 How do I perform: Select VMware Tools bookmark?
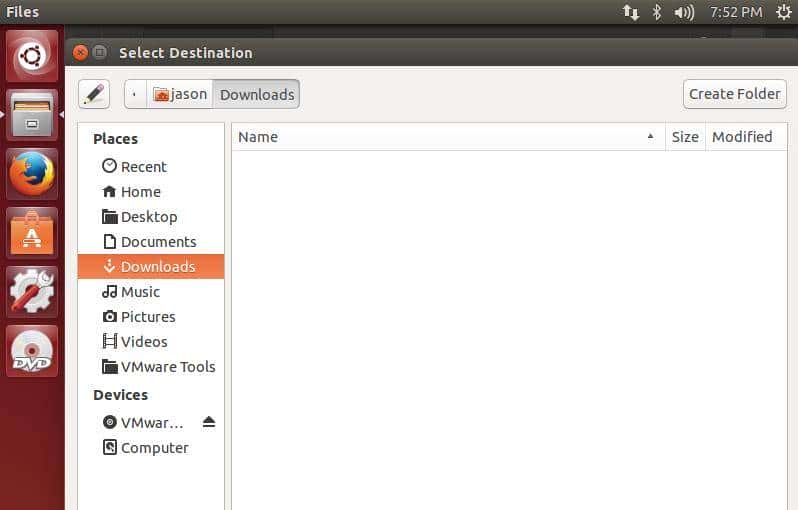(x=151, y=366)
